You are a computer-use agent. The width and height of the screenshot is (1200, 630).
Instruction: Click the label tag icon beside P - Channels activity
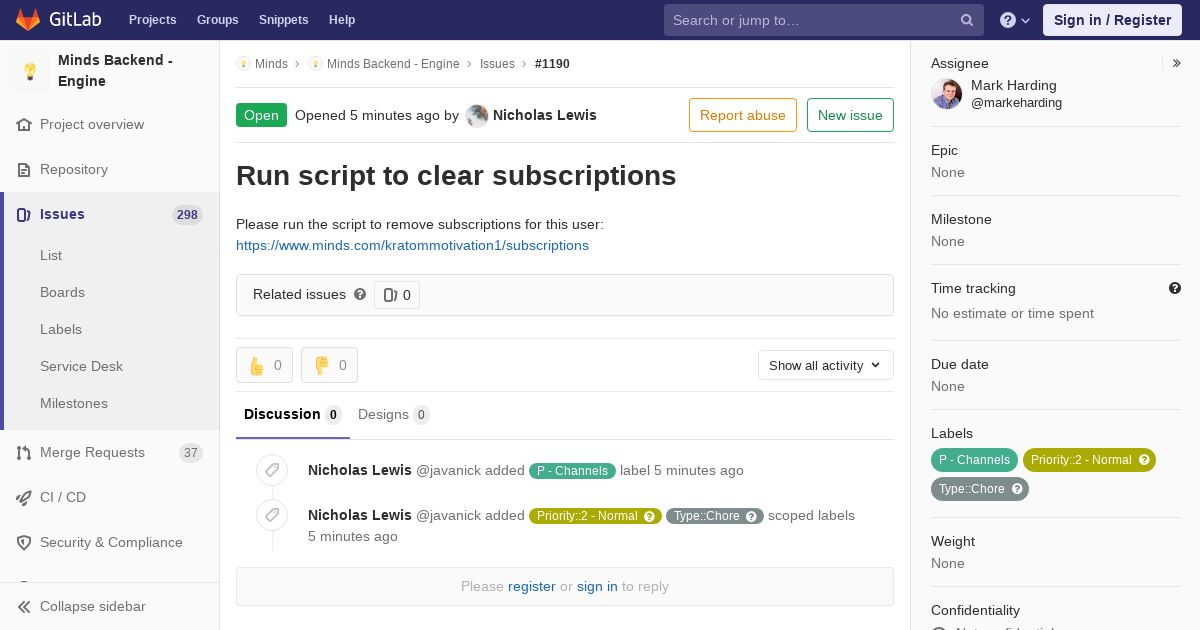tap(272, 470)
